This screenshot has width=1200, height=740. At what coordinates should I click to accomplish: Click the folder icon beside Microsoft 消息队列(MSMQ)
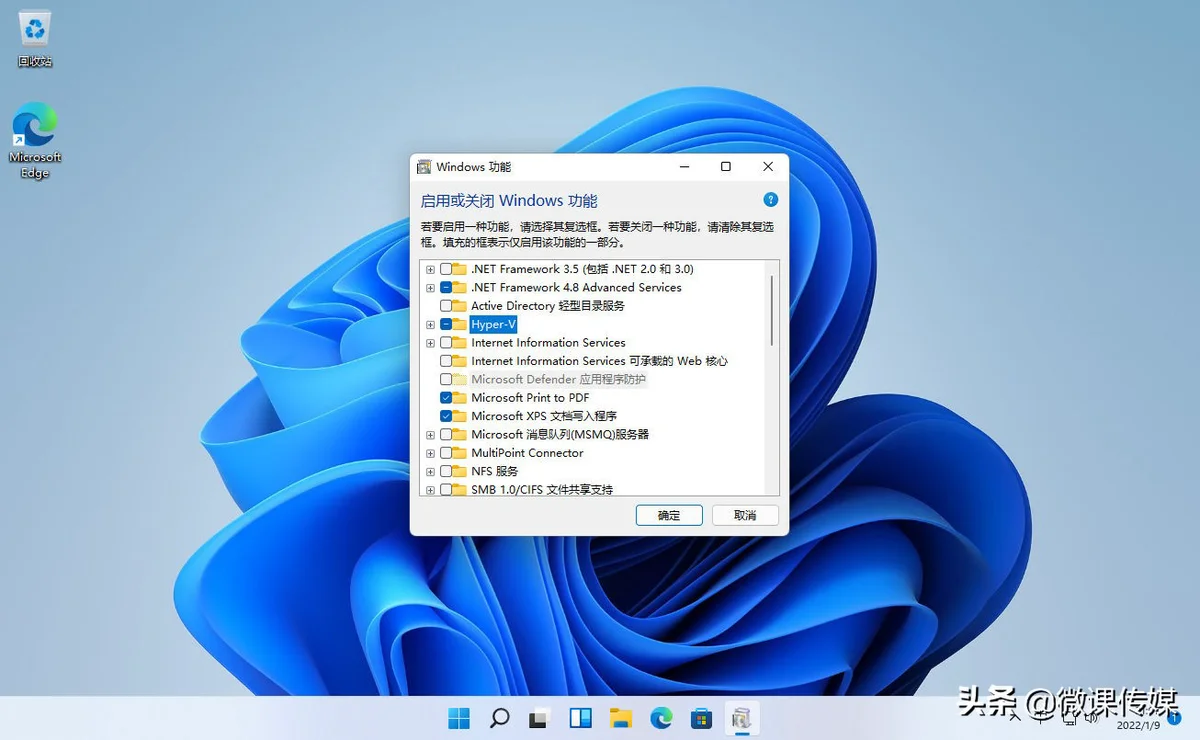coord(460,435)
